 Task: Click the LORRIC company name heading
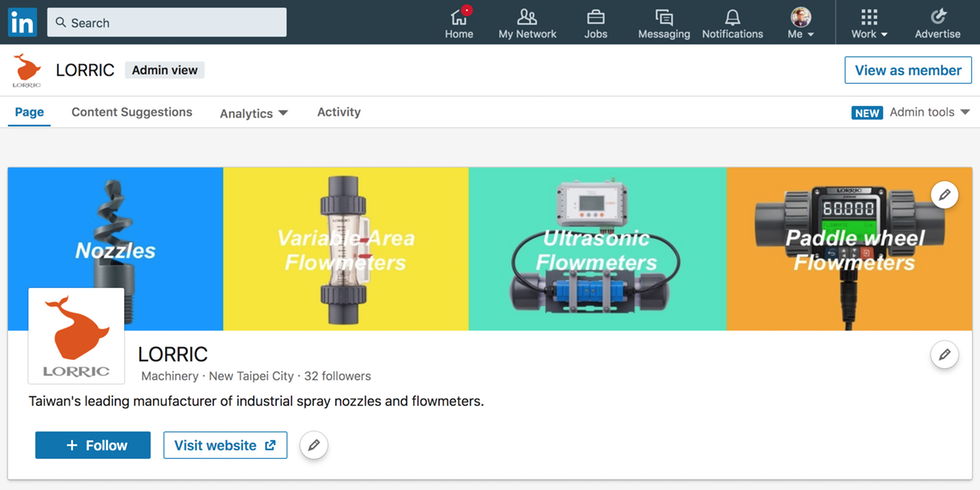tap(172, 354)
